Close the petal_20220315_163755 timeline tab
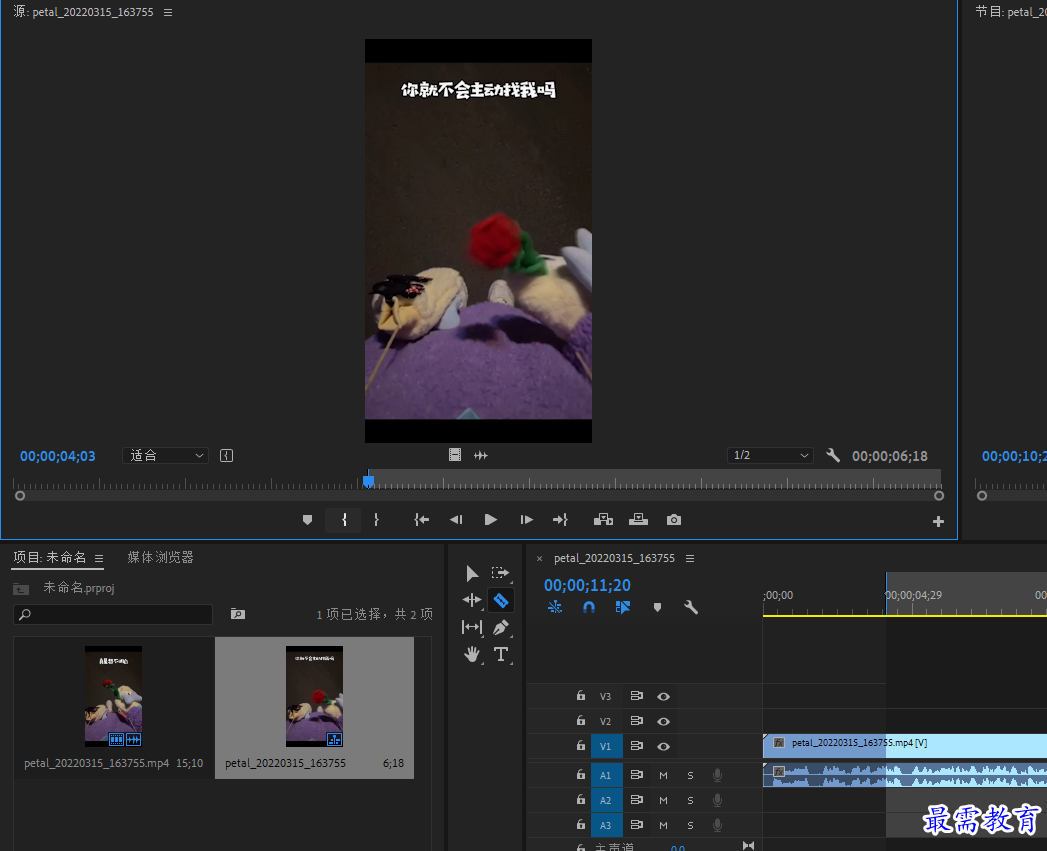Screen dimensions: 1047x851 (x=540, y=558)
